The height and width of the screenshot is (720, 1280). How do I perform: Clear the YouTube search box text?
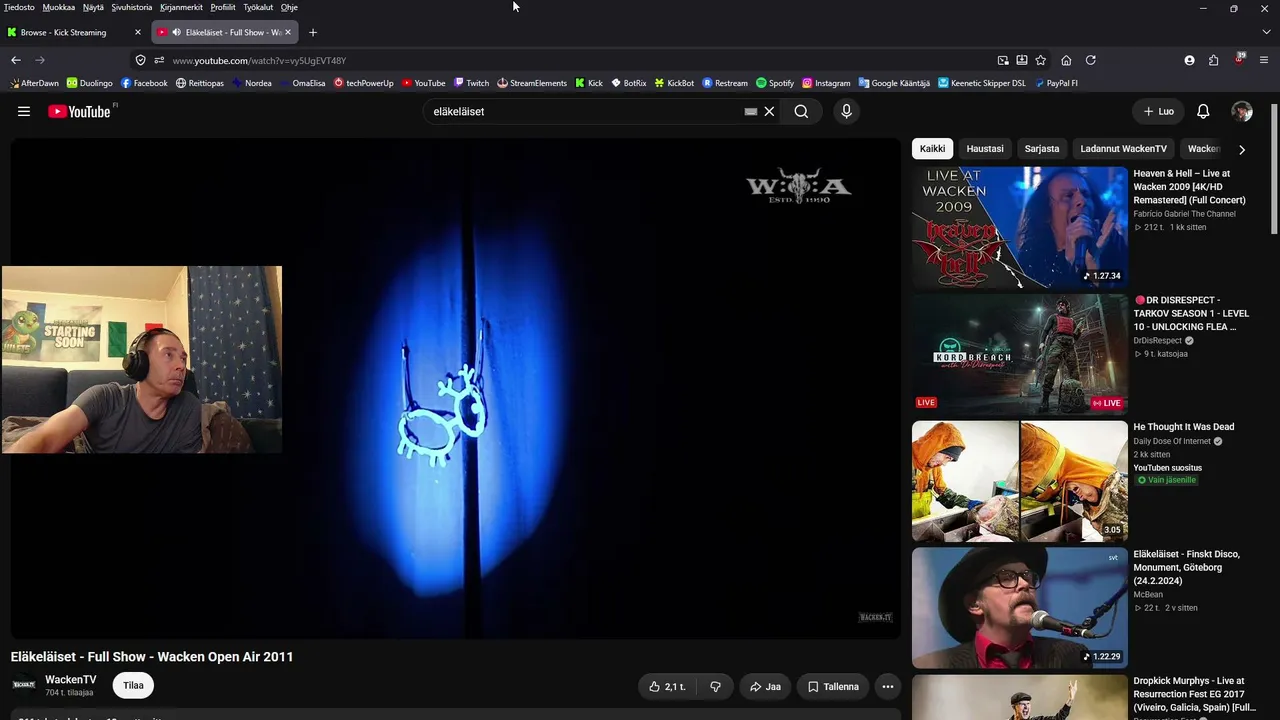tap(769, 111)
